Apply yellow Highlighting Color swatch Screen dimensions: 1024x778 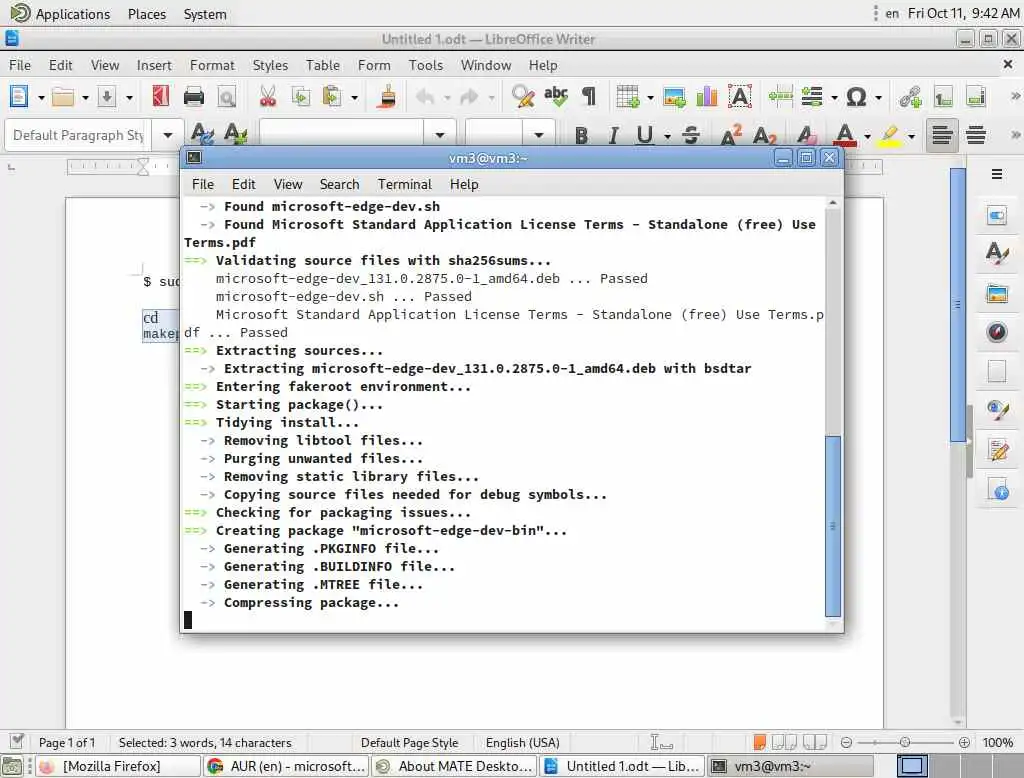point(889,135)
